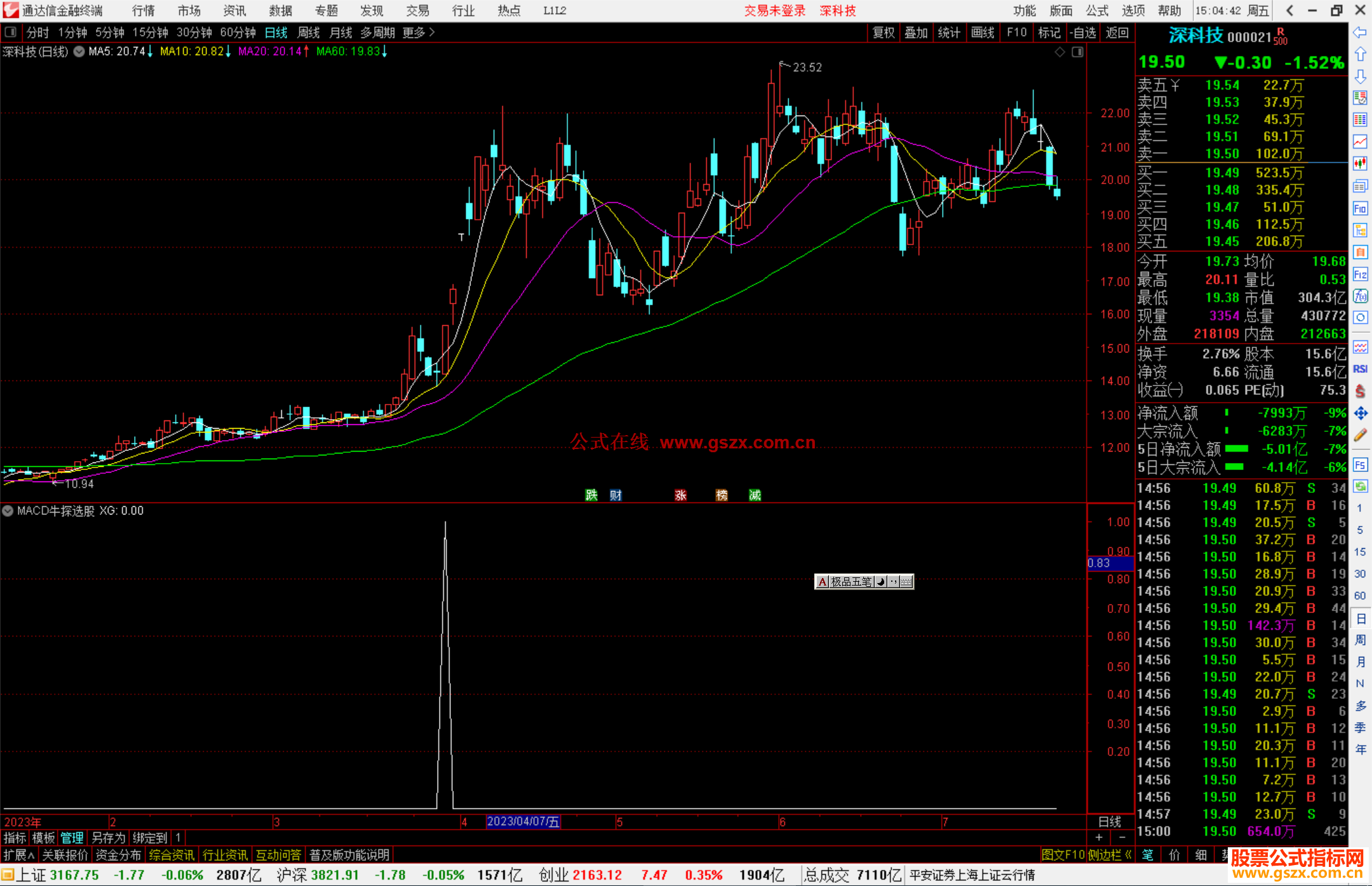
Task: Click the plus zoom-in chart button
Action: coord(1099,838)
